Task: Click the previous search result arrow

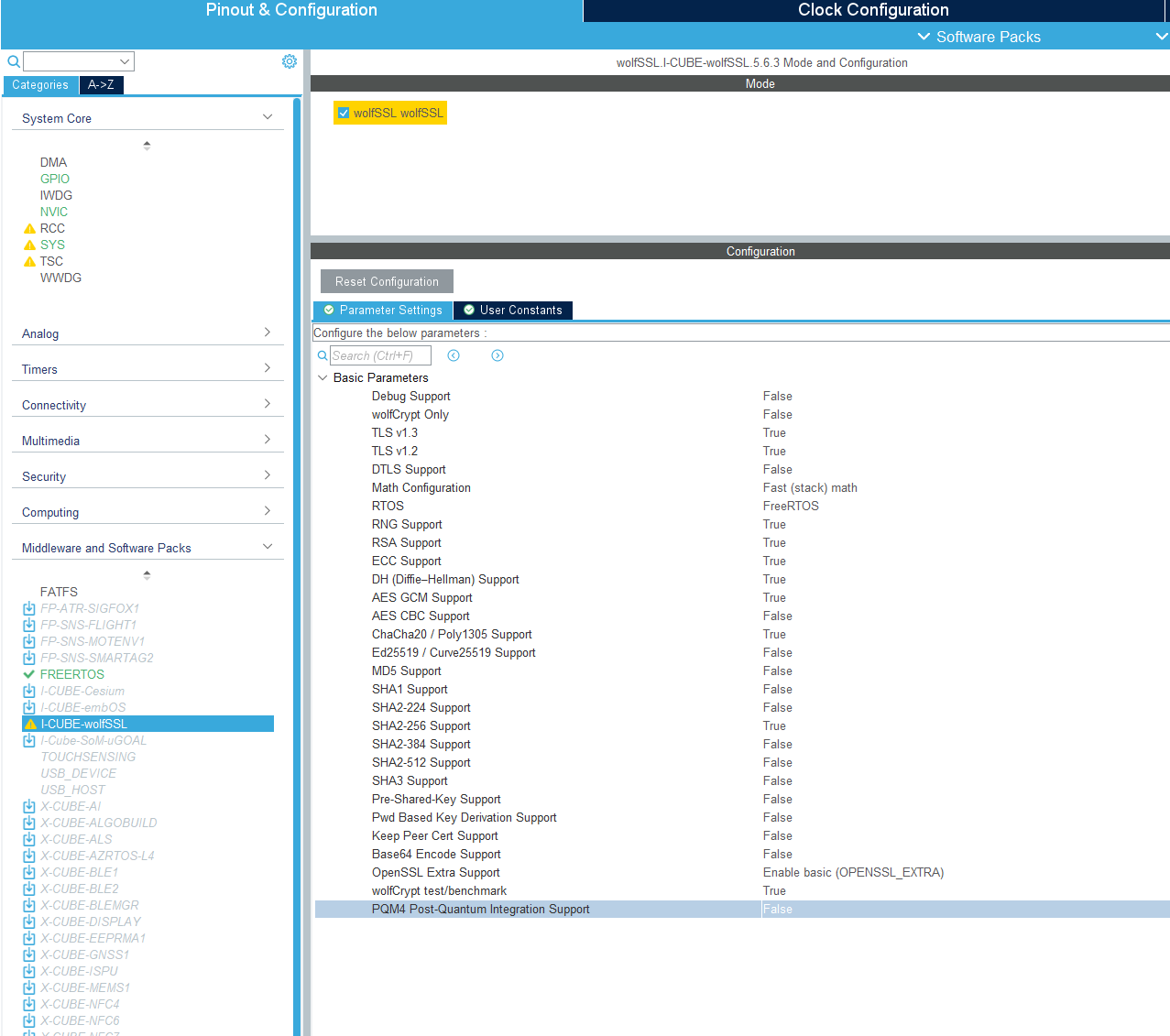Action: pos(453,355)
